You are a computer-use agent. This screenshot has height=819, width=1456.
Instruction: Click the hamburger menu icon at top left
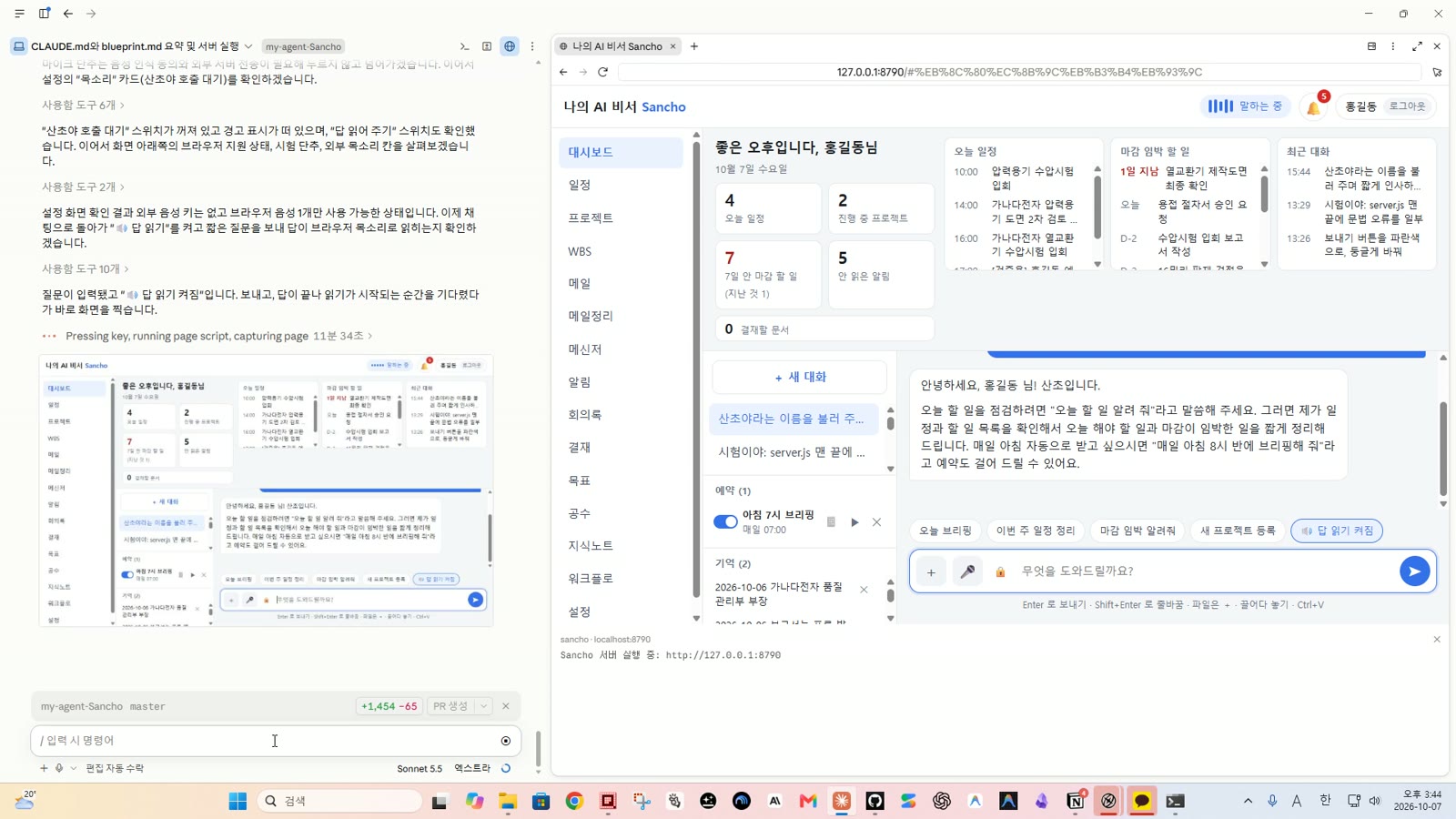click(19, 14)
